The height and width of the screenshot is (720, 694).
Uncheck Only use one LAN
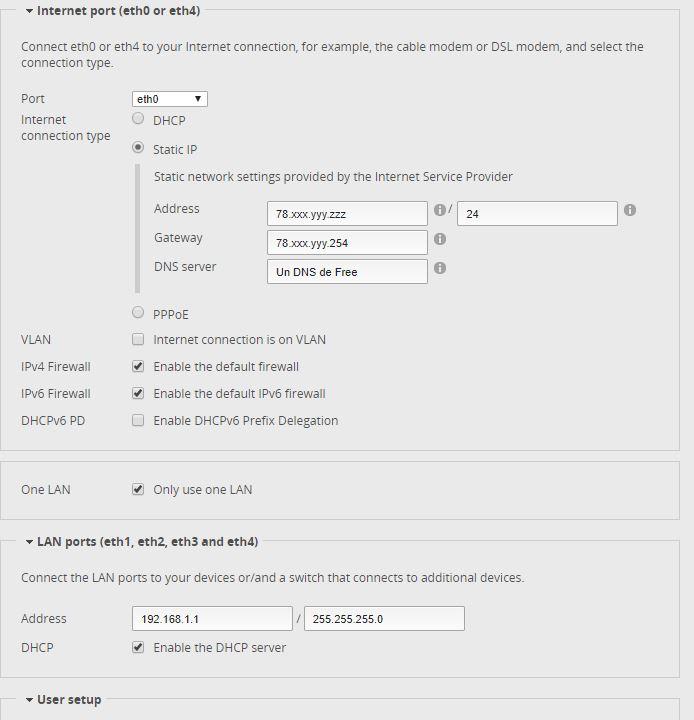tap(138, 490)
